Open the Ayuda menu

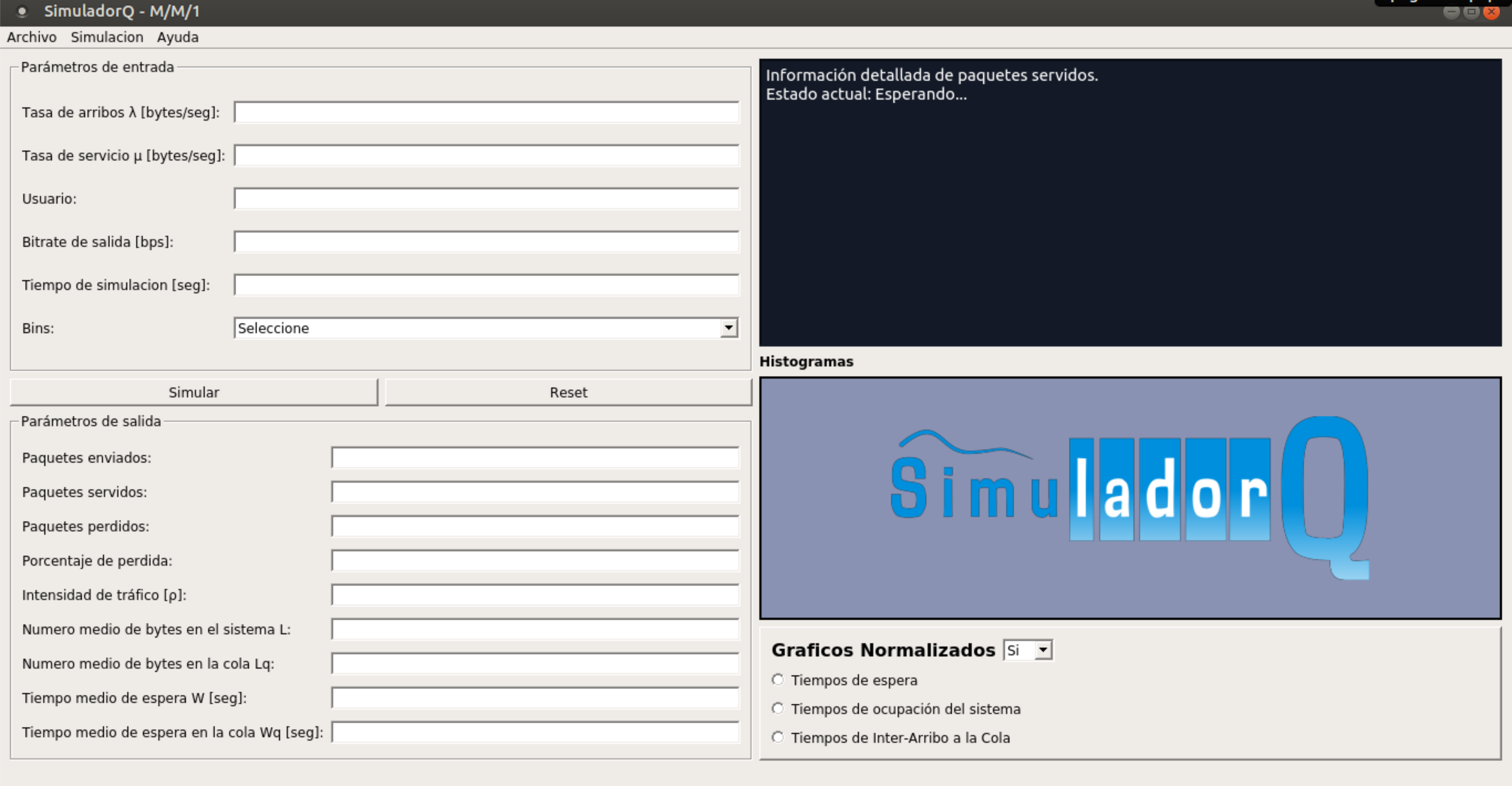coord(177,37)
